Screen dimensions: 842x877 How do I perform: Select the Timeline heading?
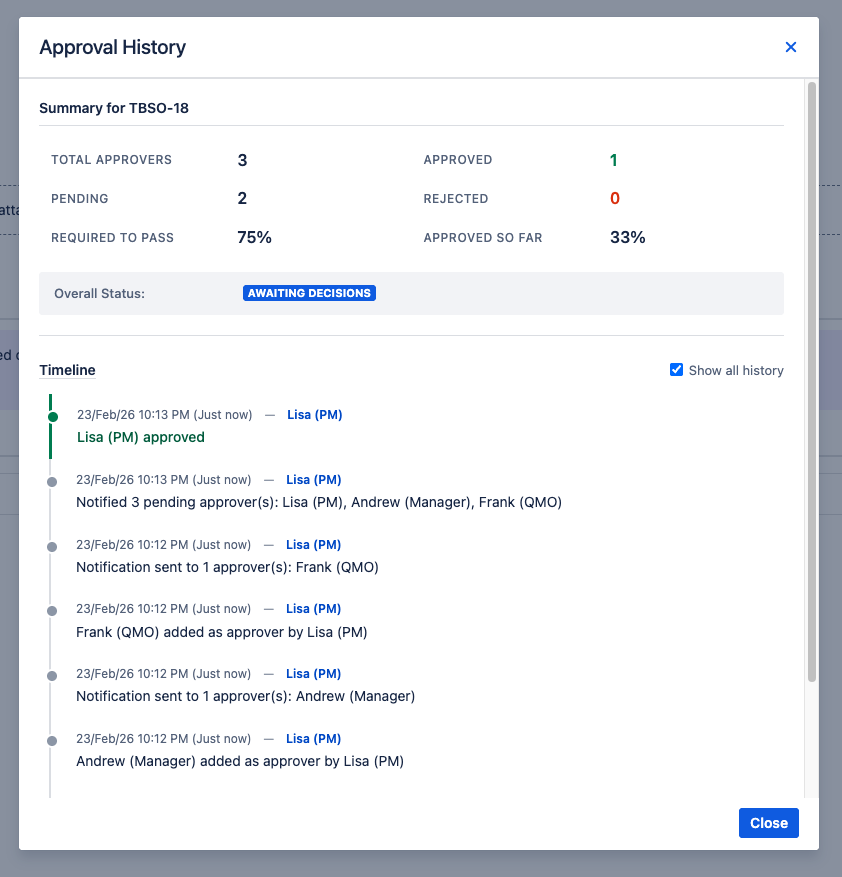click(66, 370)
